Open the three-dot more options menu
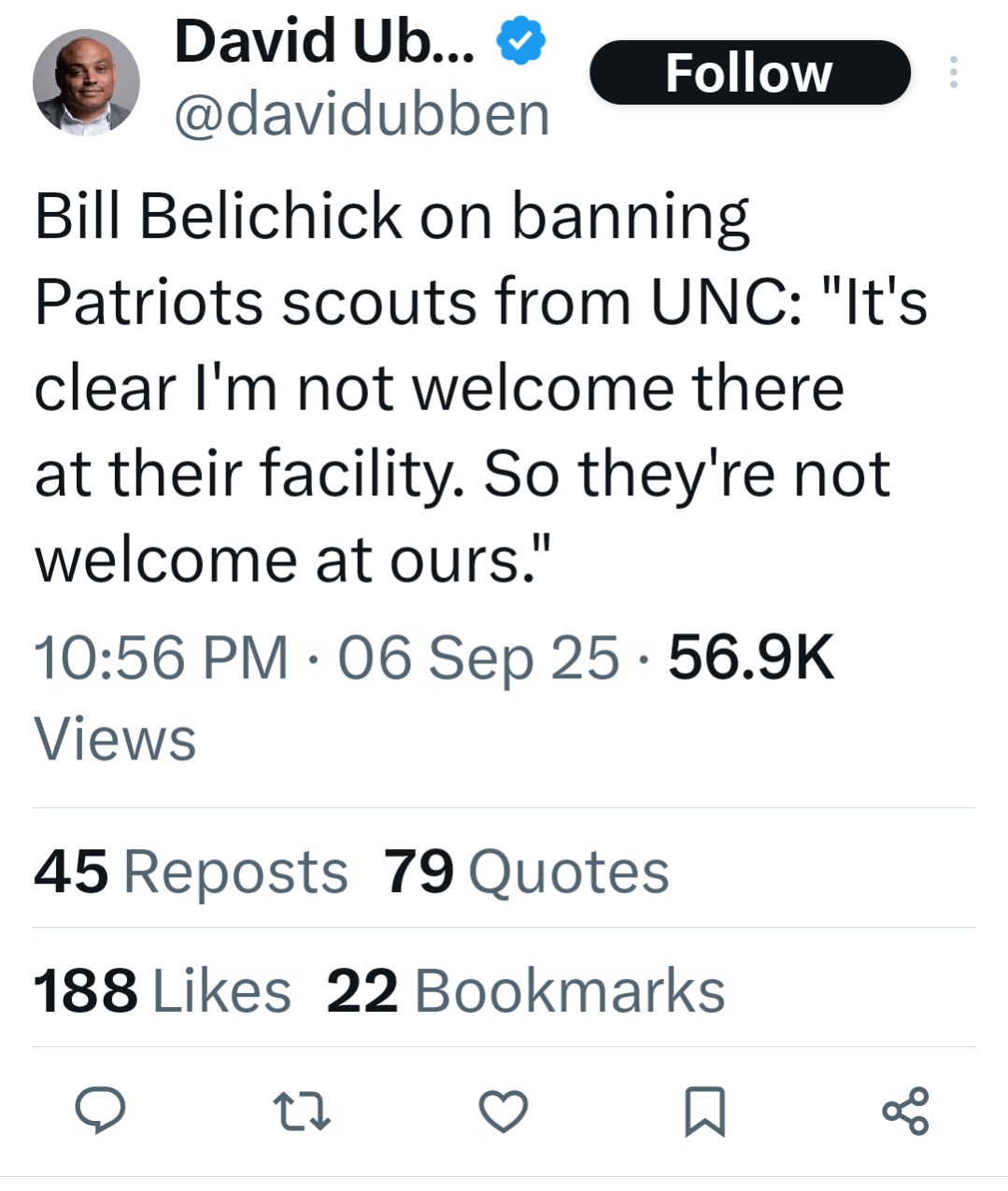This screenshot has height=1191, width=1008. pos(953,73)
